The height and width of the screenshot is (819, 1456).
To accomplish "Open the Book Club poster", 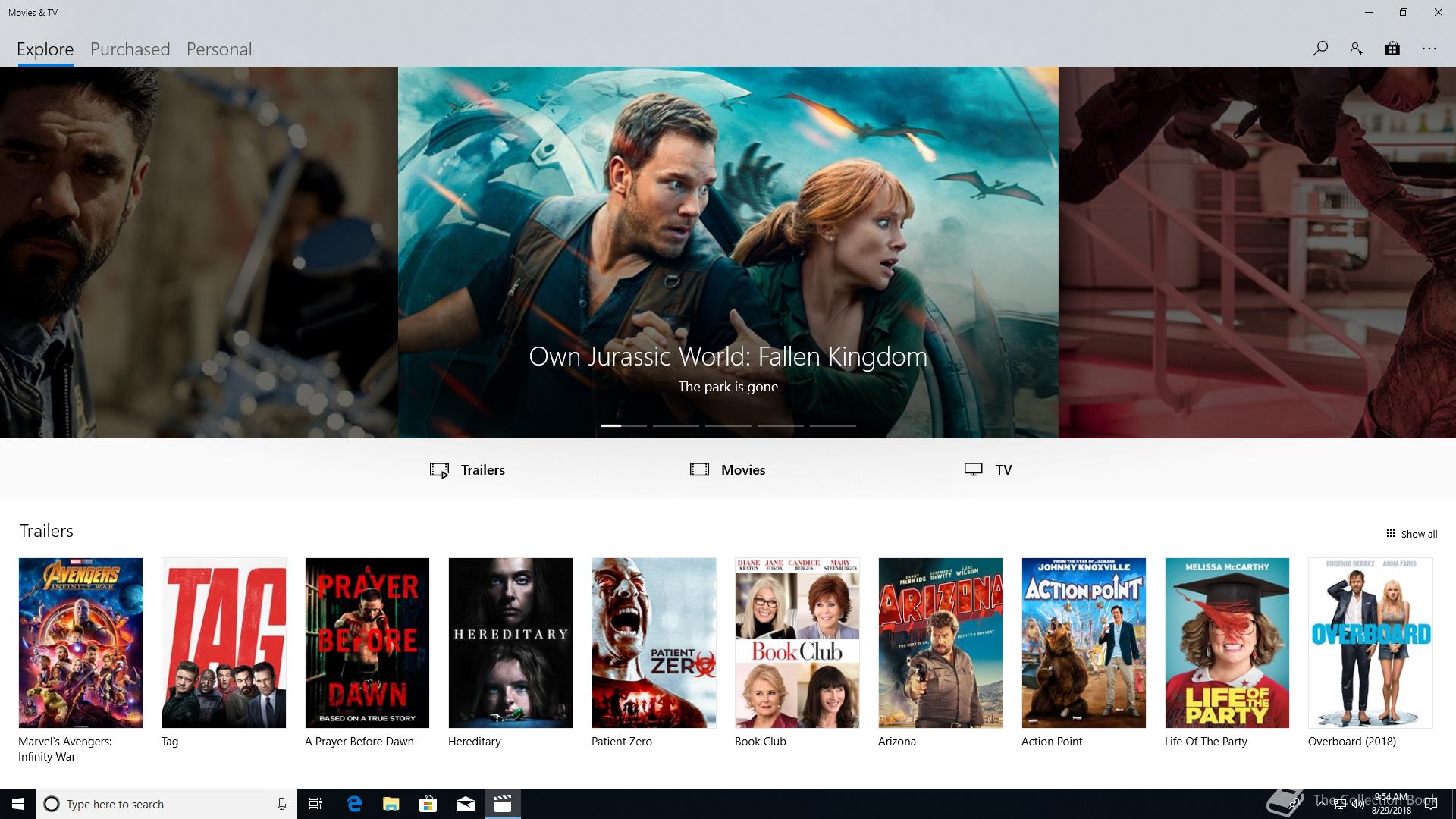I will point(797,643).
